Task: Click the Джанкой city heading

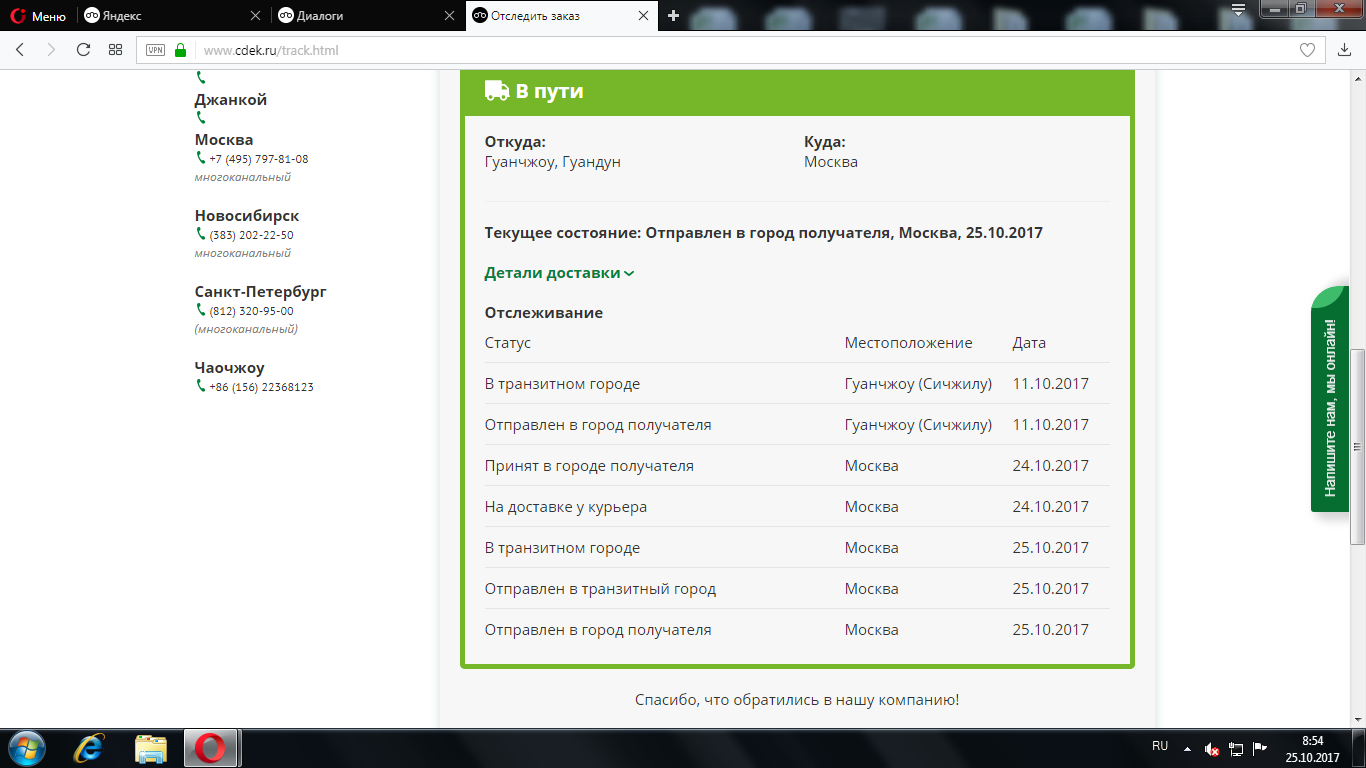Action: click(x=231, y=100)
